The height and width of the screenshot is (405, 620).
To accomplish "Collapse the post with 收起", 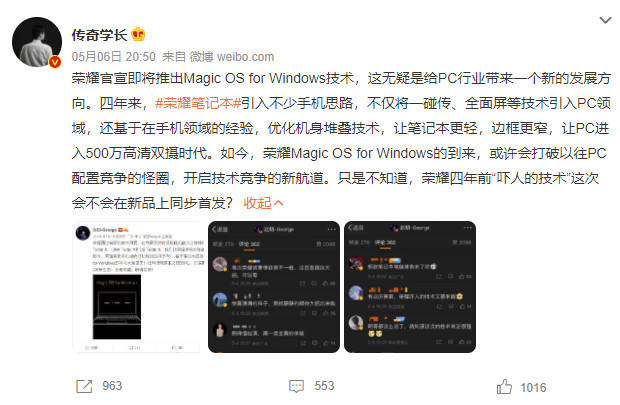I will [257, 203].
